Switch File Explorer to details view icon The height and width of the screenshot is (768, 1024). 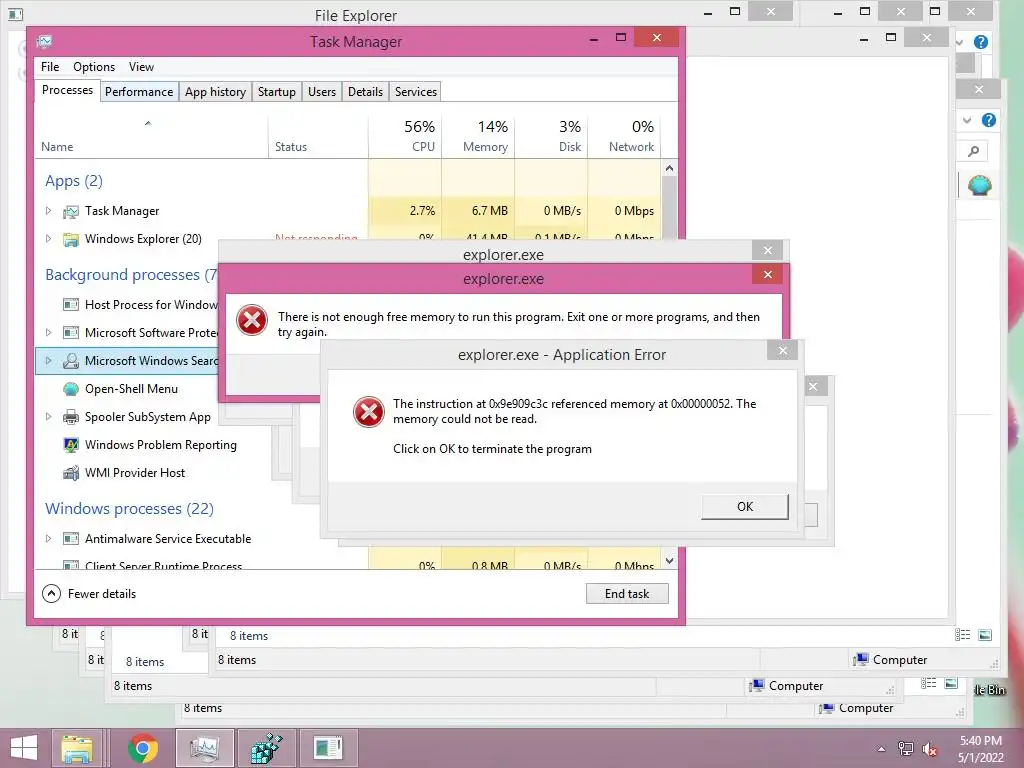pyautogui.click(x=962, y=635)
